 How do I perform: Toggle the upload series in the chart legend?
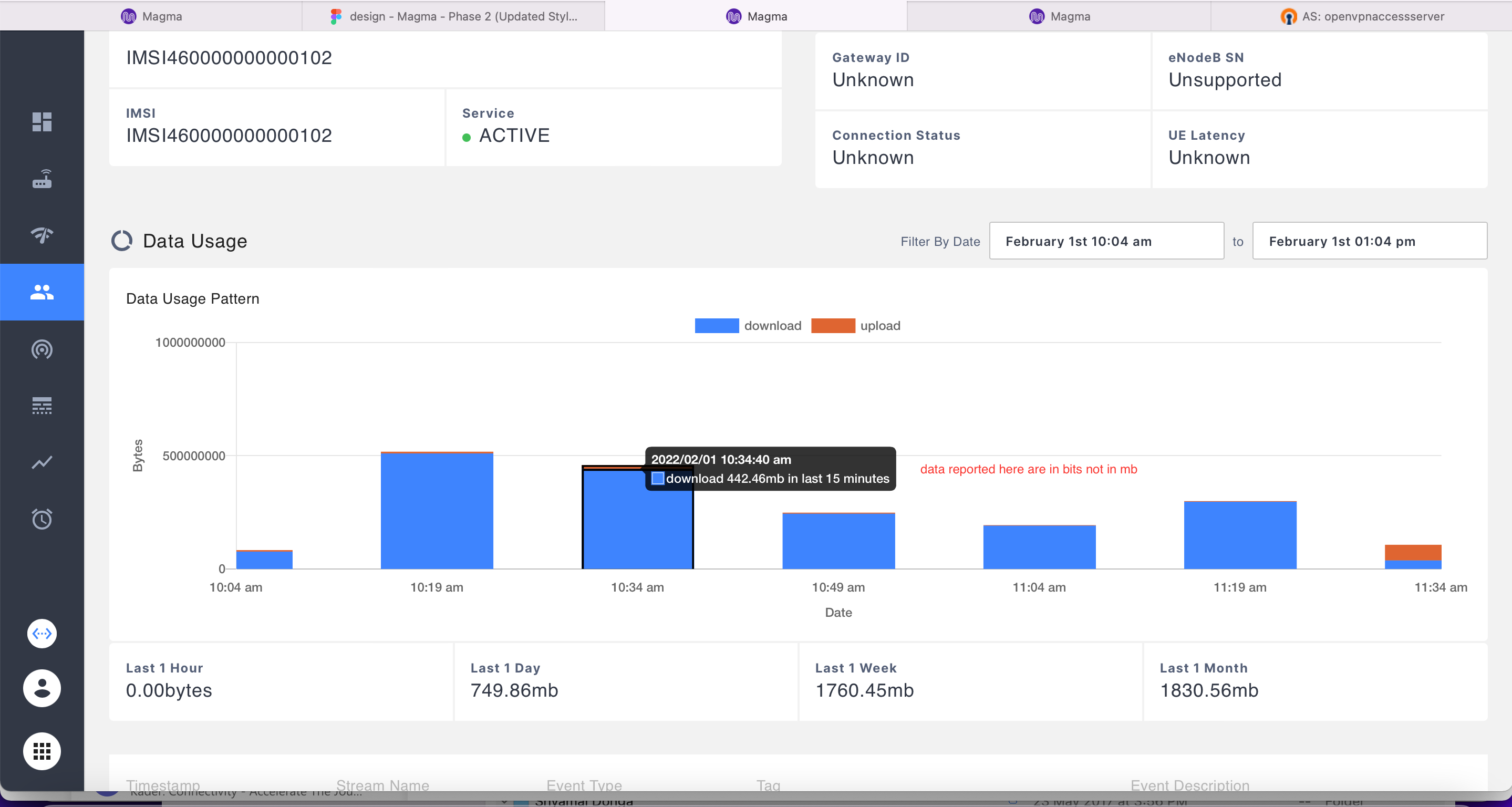tap(856, 325)
